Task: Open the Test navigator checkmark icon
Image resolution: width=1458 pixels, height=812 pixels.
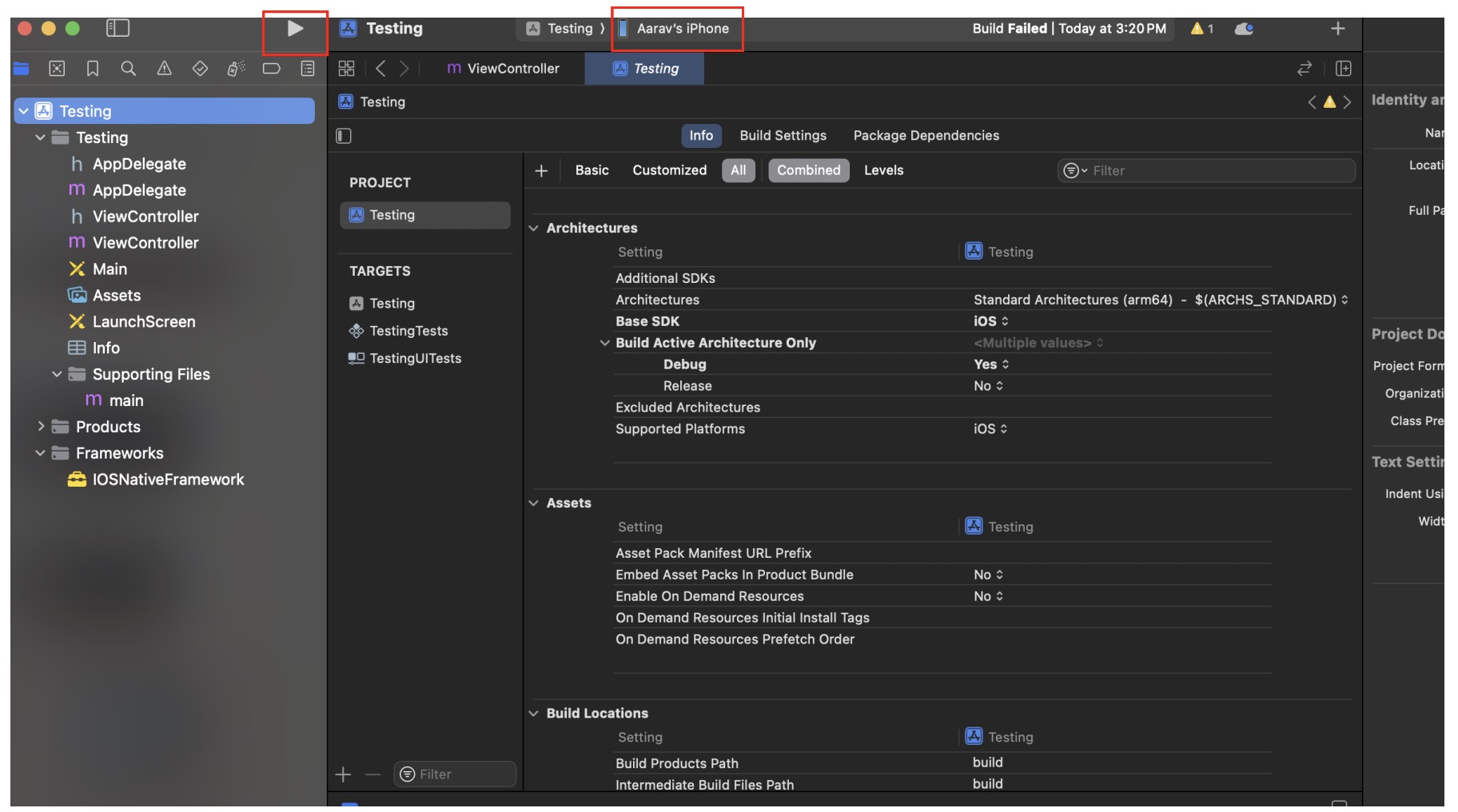Action: pyautogui.click(x=198, y=69)
